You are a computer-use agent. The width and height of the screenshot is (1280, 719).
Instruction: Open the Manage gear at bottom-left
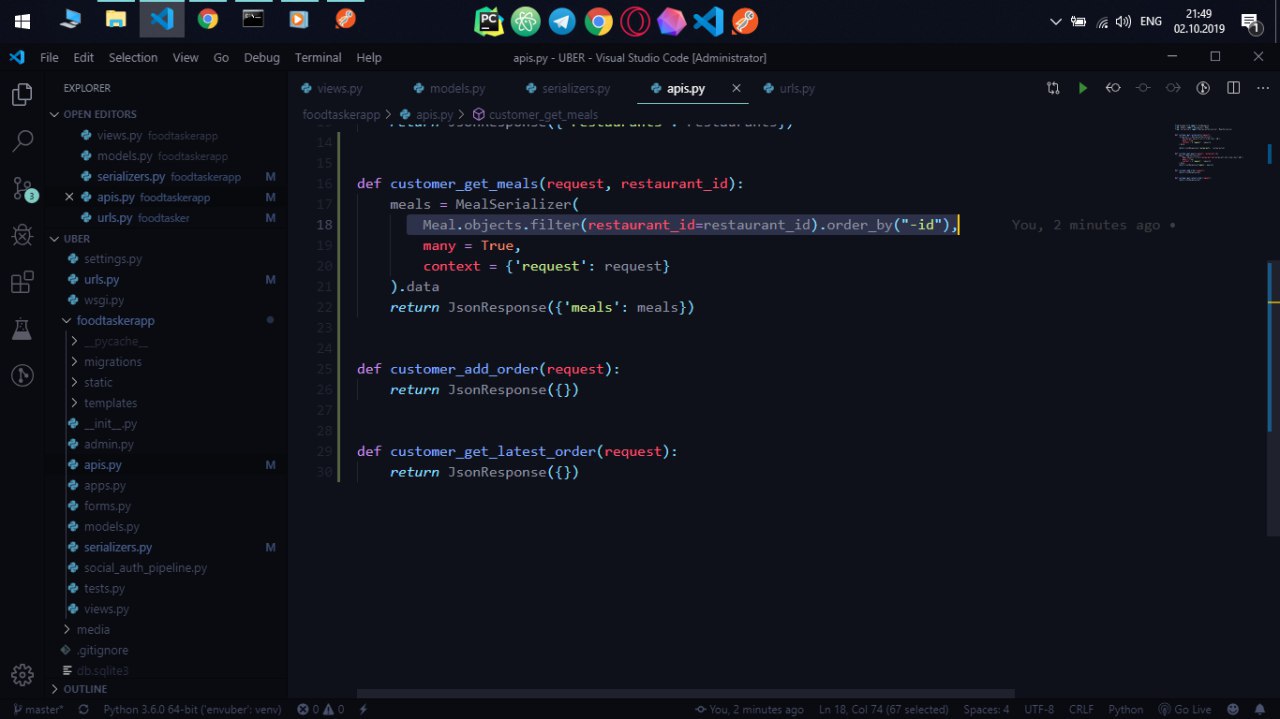tap(21, 674)
